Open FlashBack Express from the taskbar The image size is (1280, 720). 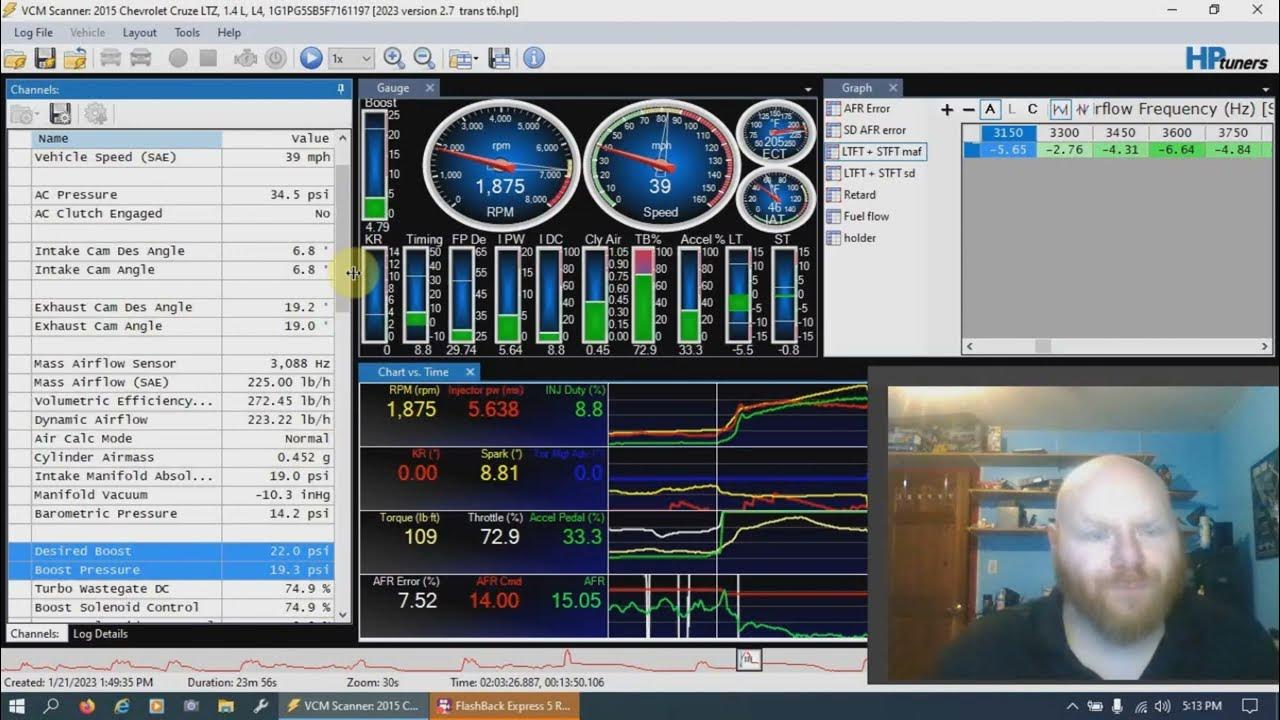[504, 705]
